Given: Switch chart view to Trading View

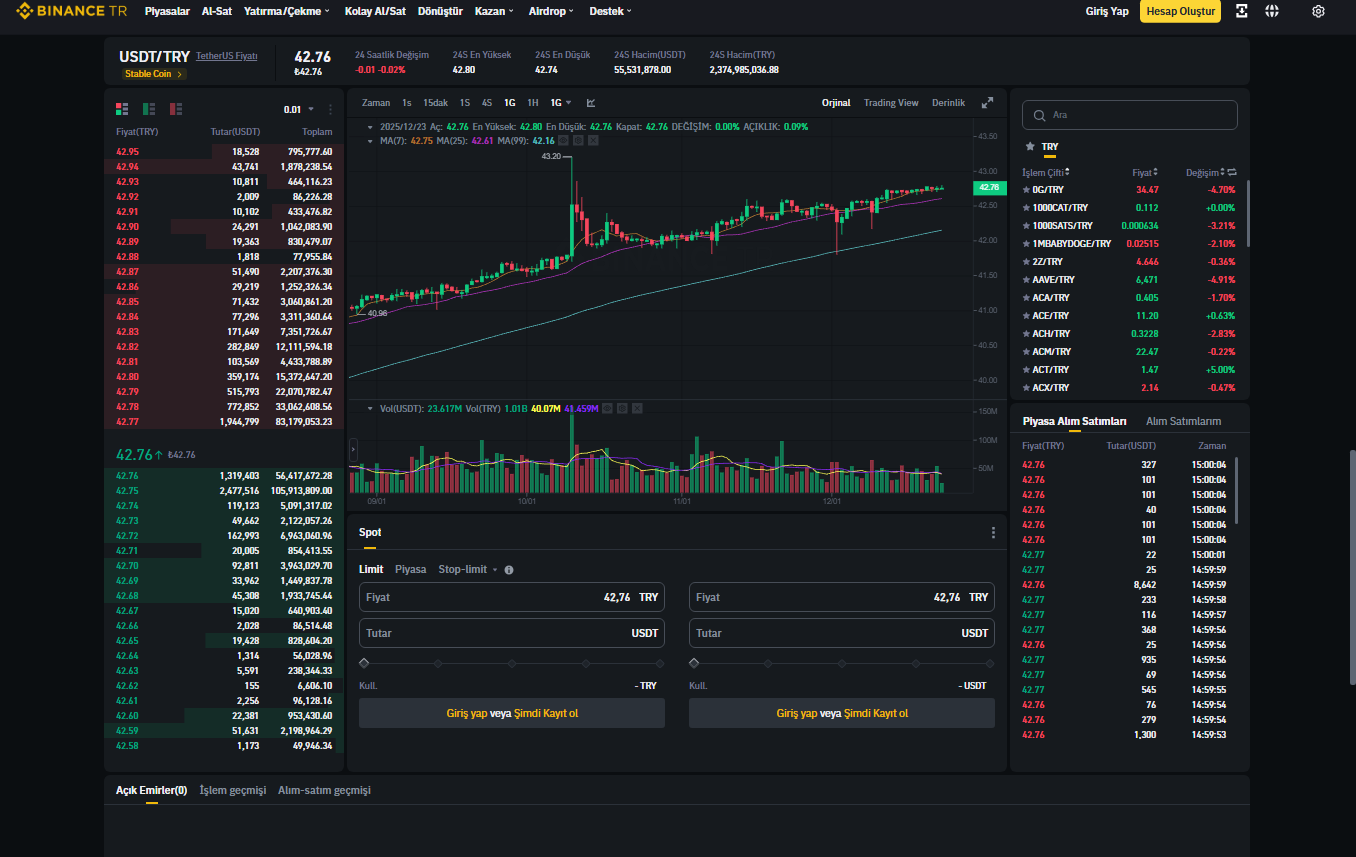Looking at the screenshot, I should pos(891,103).
